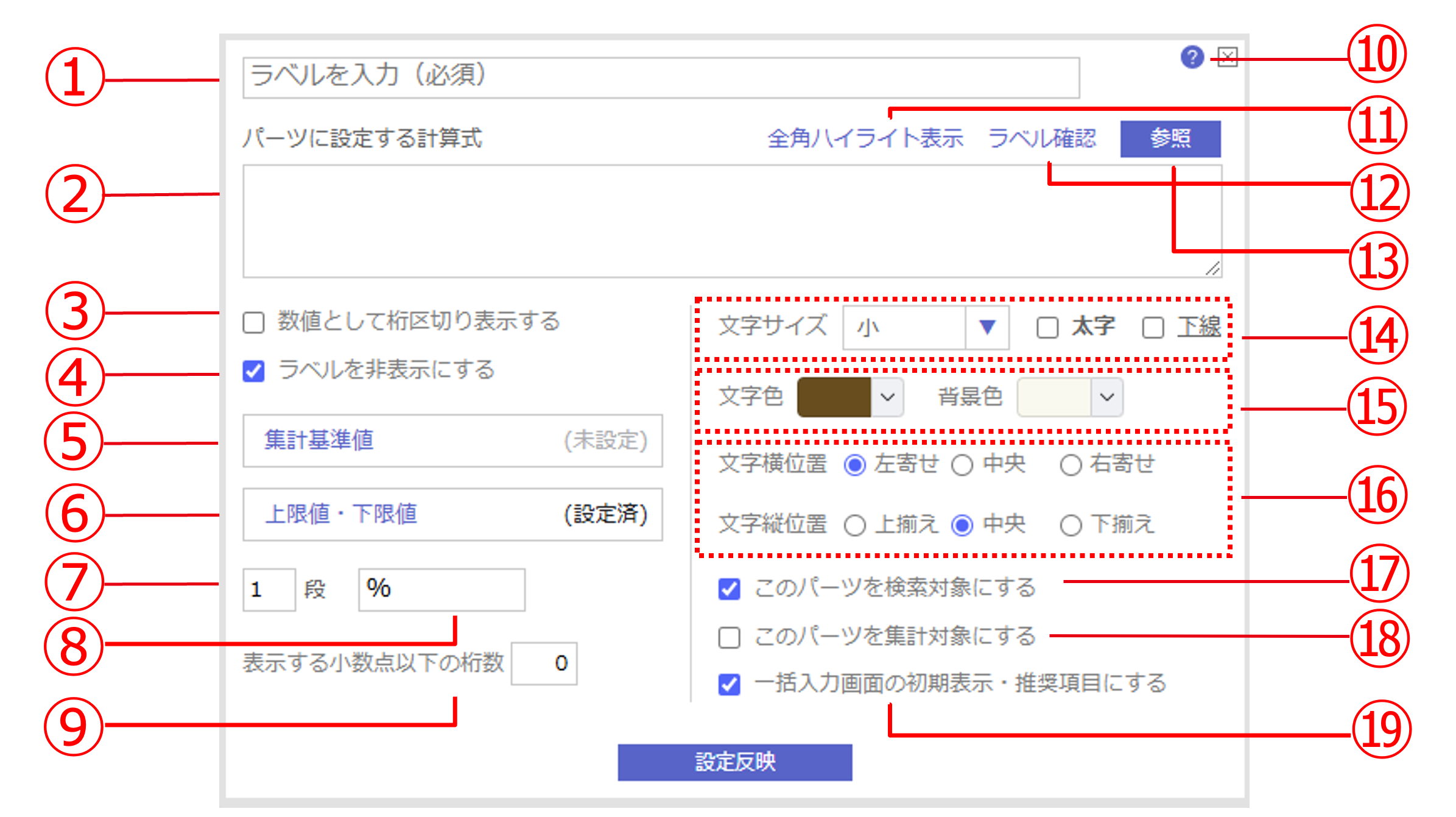
Task: Click the 参照 button
Action: point(1170,139)
